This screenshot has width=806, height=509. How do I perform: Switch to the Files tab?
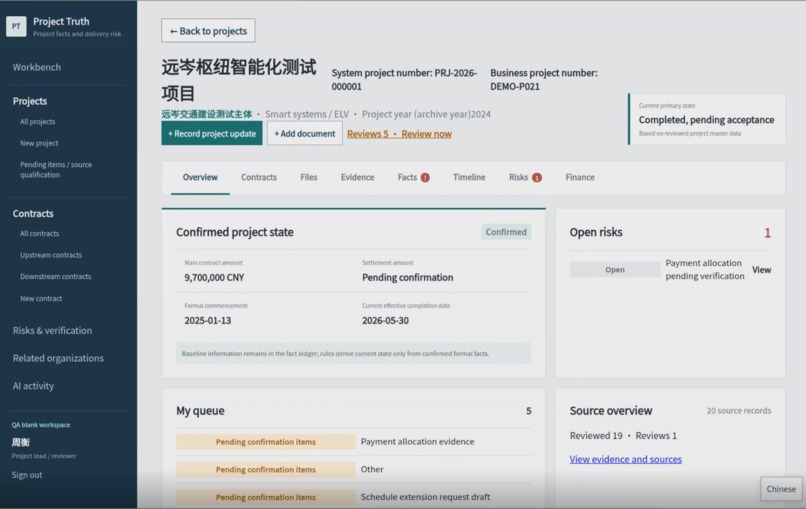click(x=308, y=177)
